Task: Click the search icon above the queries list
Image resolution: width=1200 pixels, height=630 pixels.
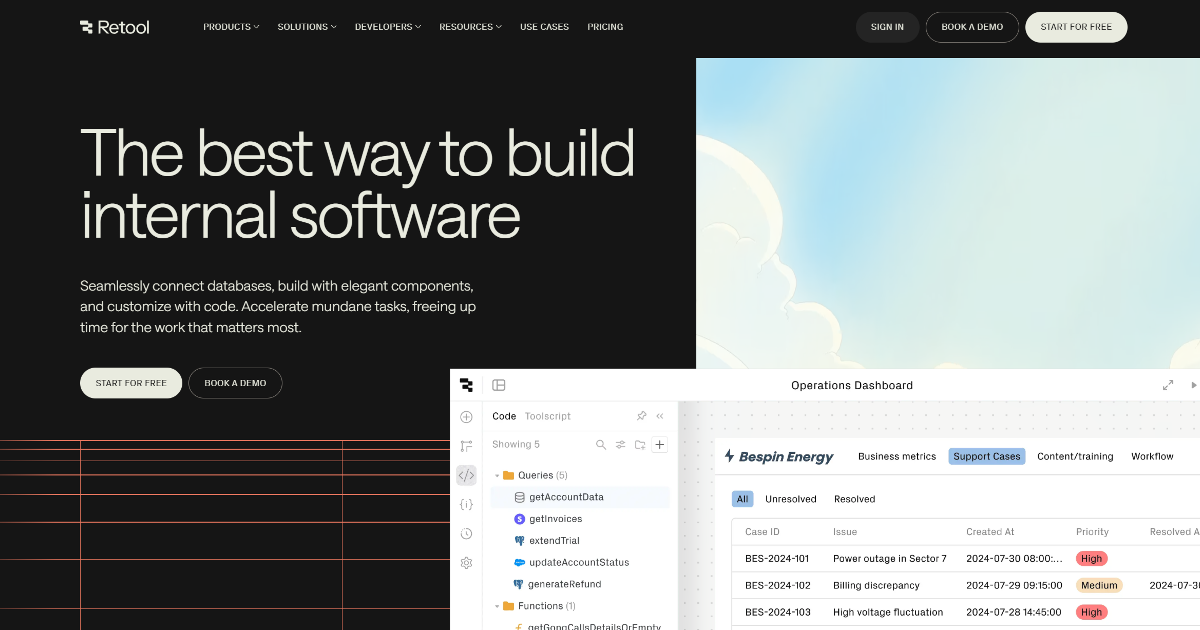Action: pos(600,444)
